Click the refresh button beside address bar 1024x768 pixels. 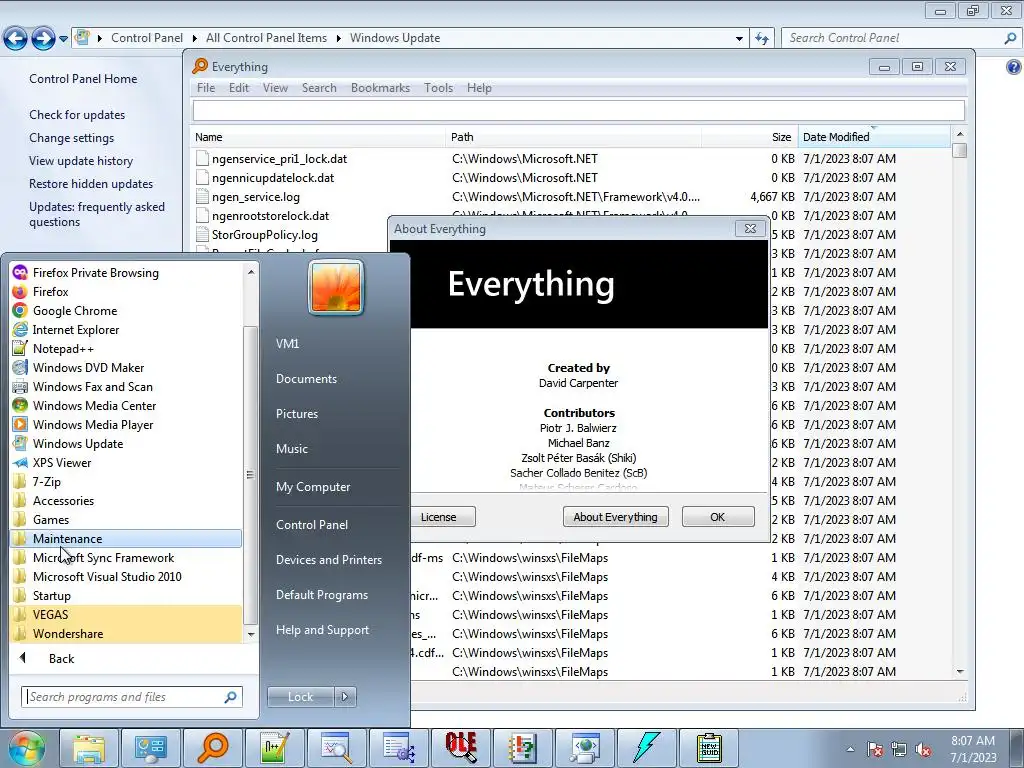[x=761, y=38]
